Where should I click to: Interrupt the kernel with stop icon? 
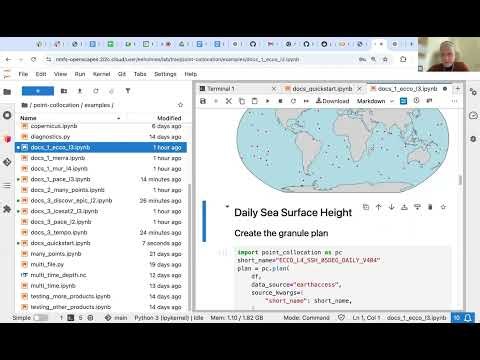pyautogui.click(x=280, y=101)
